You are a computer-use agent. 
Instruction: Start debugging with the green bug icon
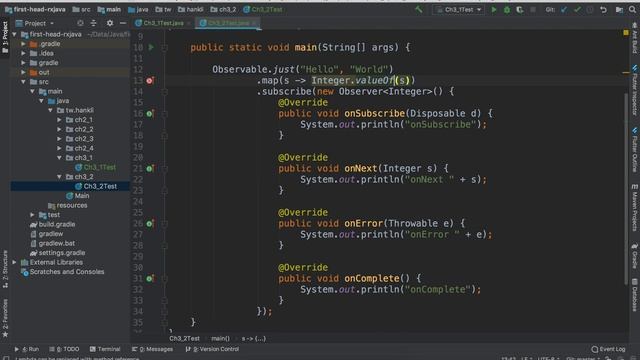507,9
